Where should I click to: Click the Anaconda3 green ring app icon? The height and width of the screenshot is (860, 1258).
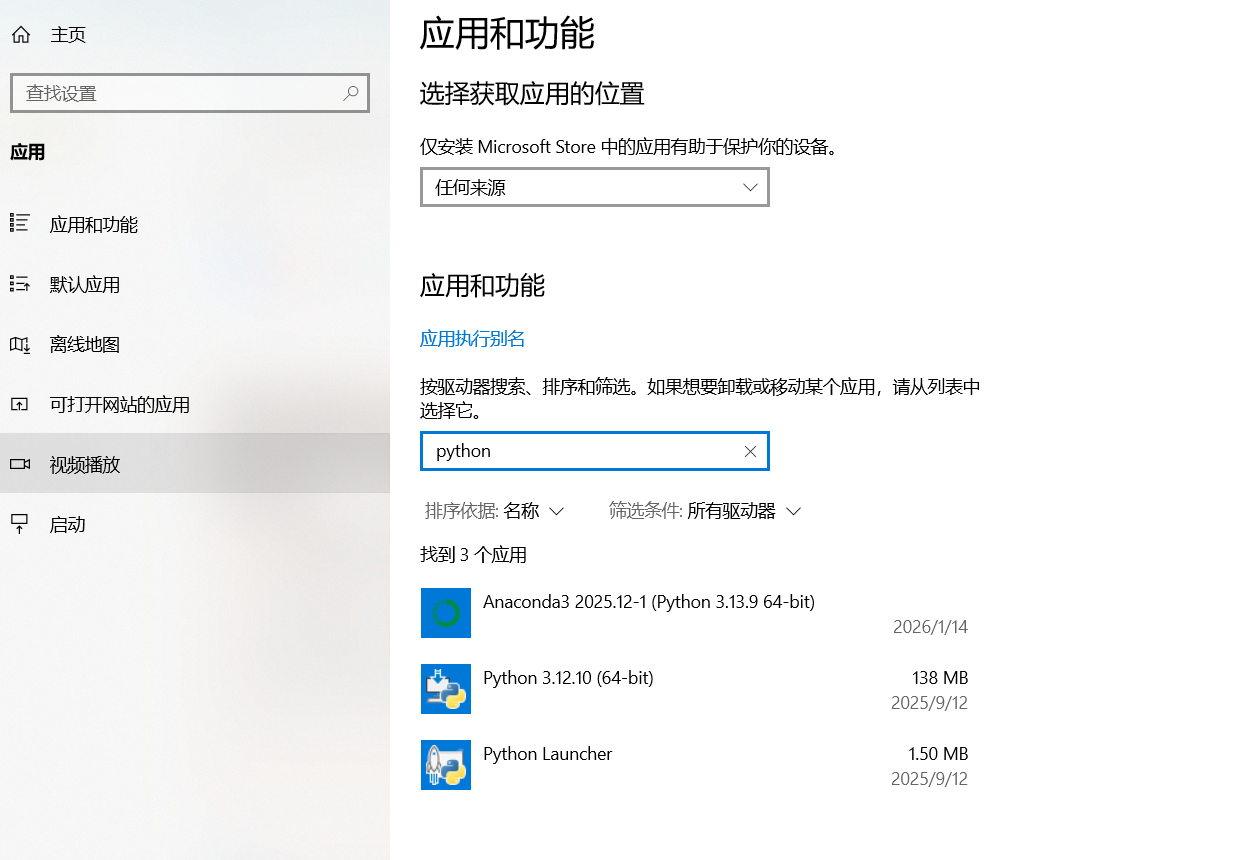click(446, 613)
